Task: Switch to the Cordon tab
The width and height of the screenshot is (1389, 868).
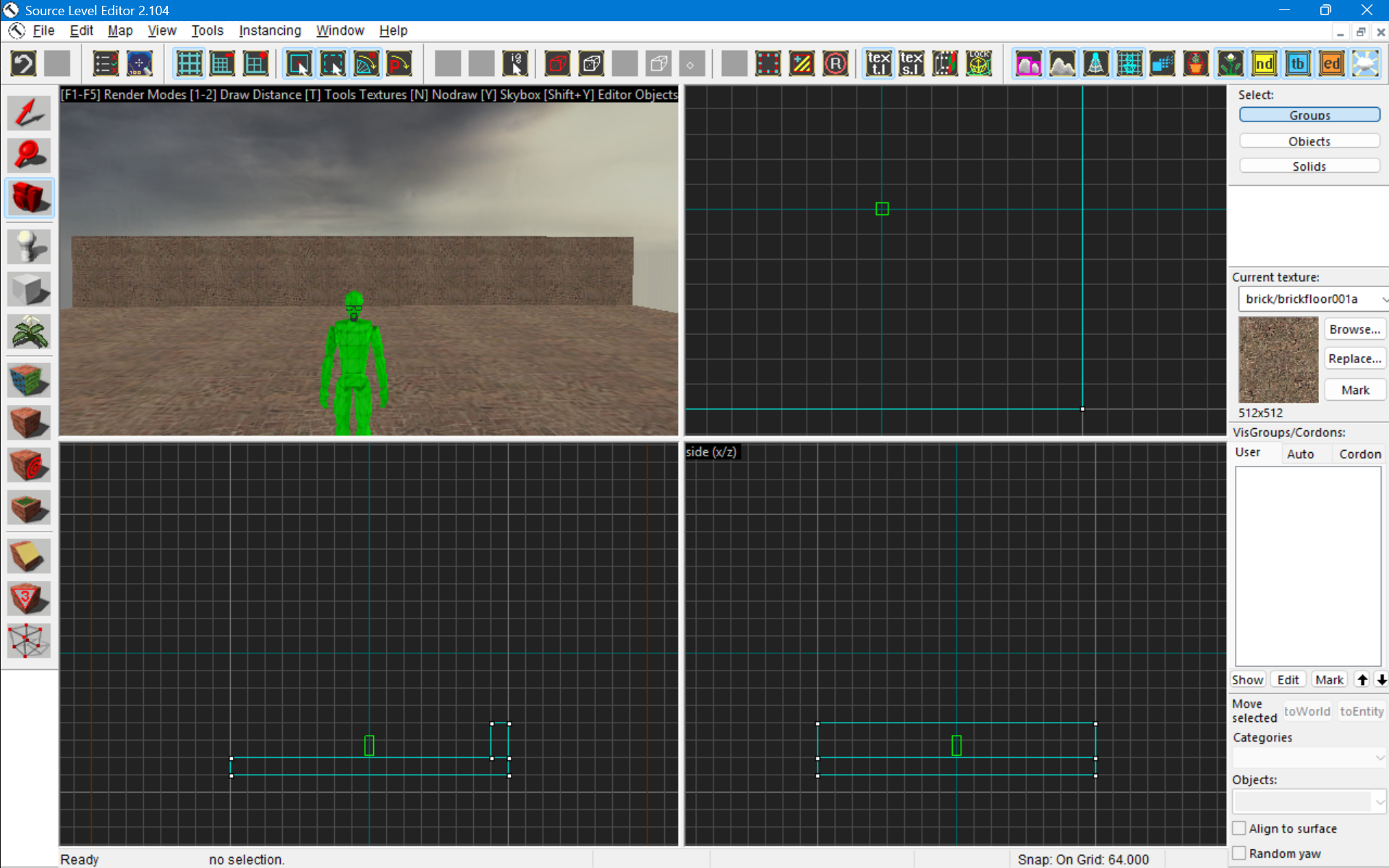Action: pos(1359,454)
